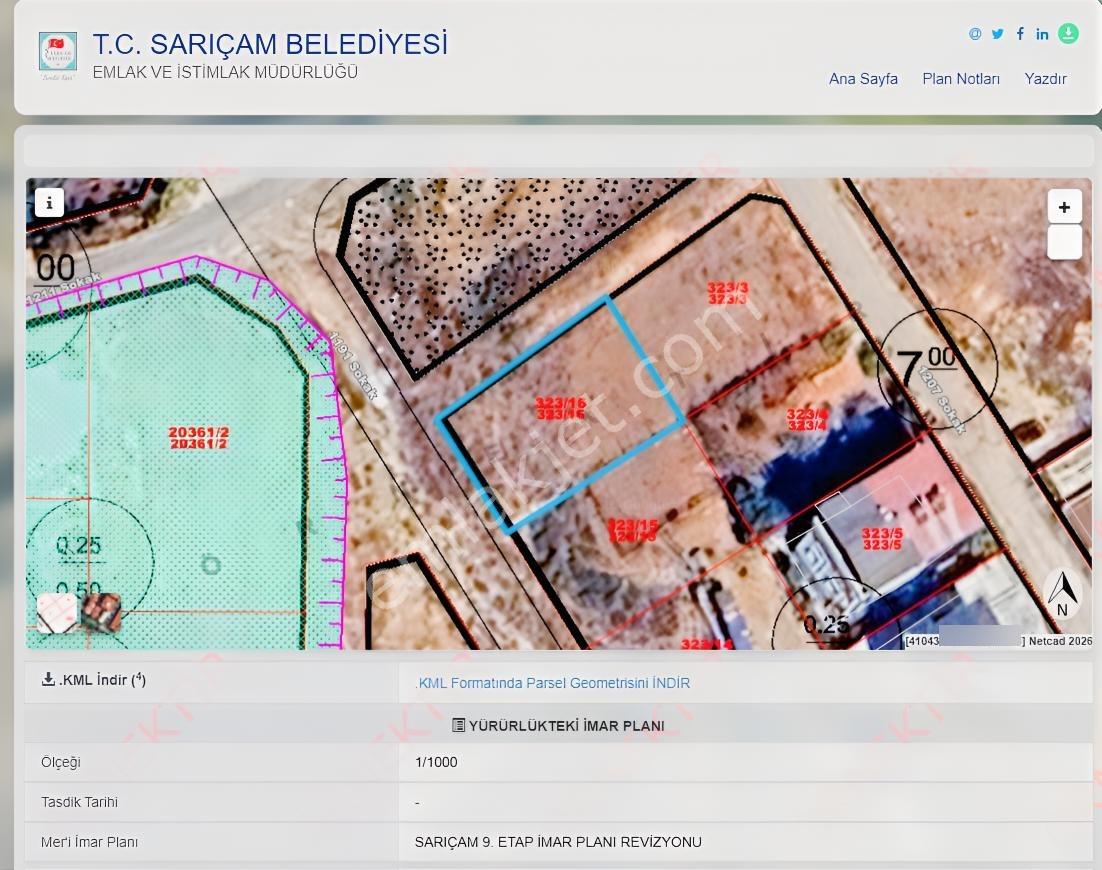Open Plan Notları page
Viewport: 1102px width, 870px height.
(961, 79)
